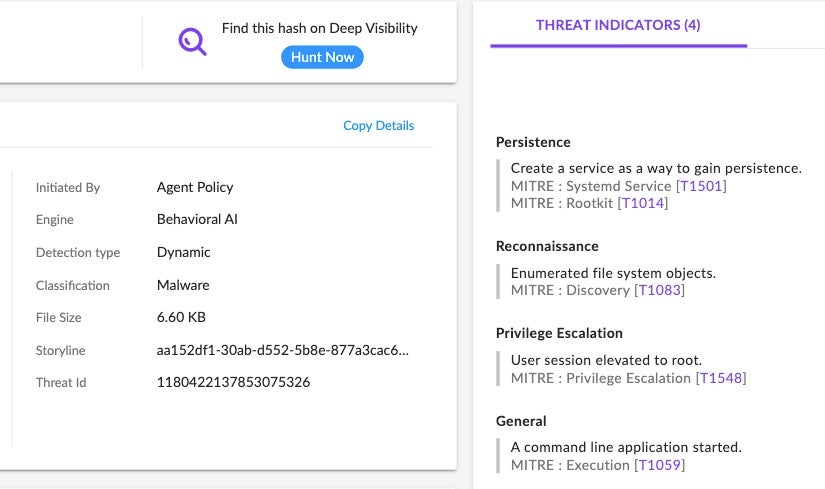This screenshot has height=489, width=825.
Task: Click the Behavioral AI engine value
Action: [x=197, y=220]
